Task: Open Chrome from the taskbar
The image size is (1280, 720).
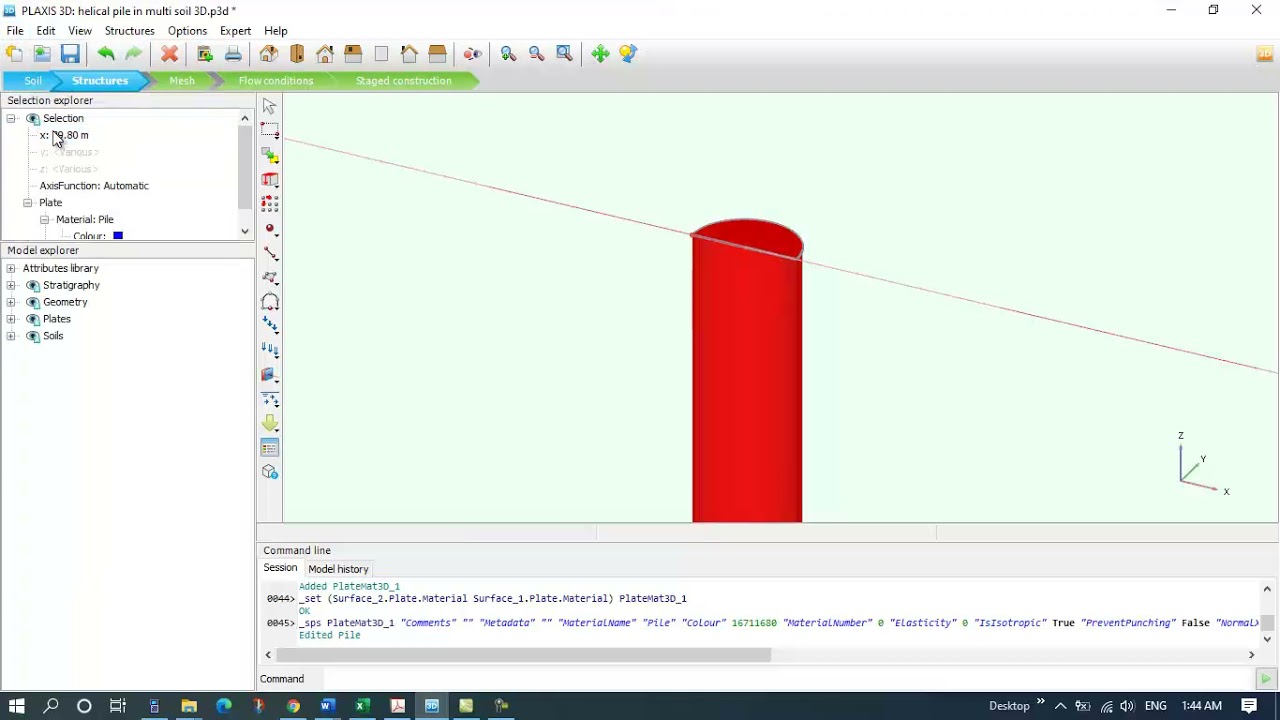Action: [x=292, y=706]
